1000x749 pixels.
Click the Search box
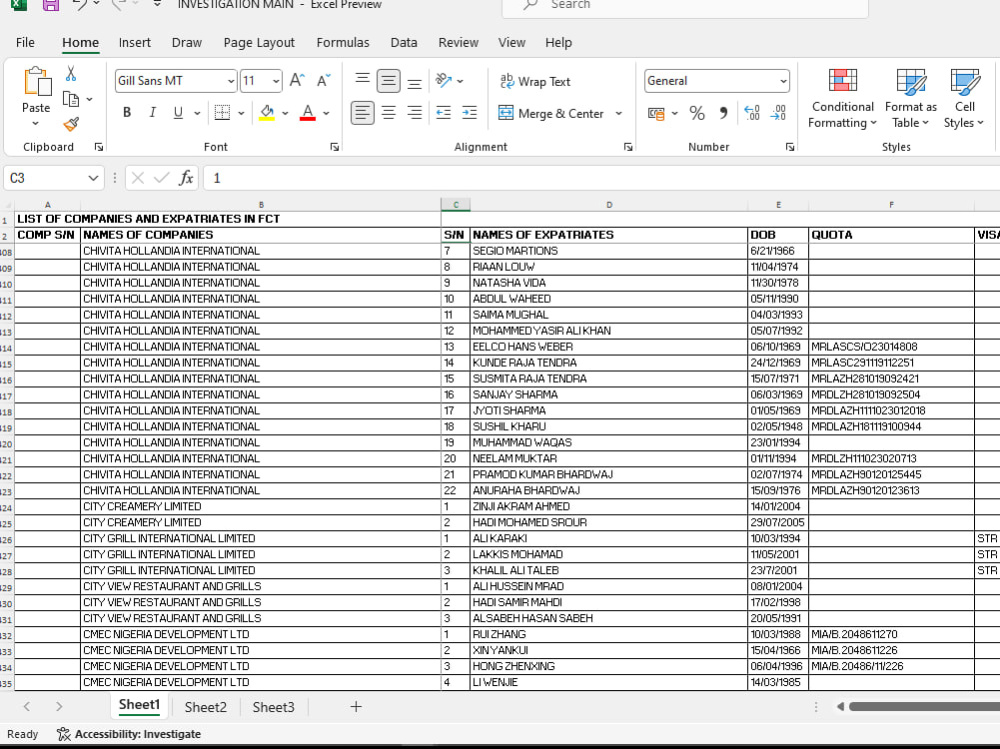click(x=686, y=6)
